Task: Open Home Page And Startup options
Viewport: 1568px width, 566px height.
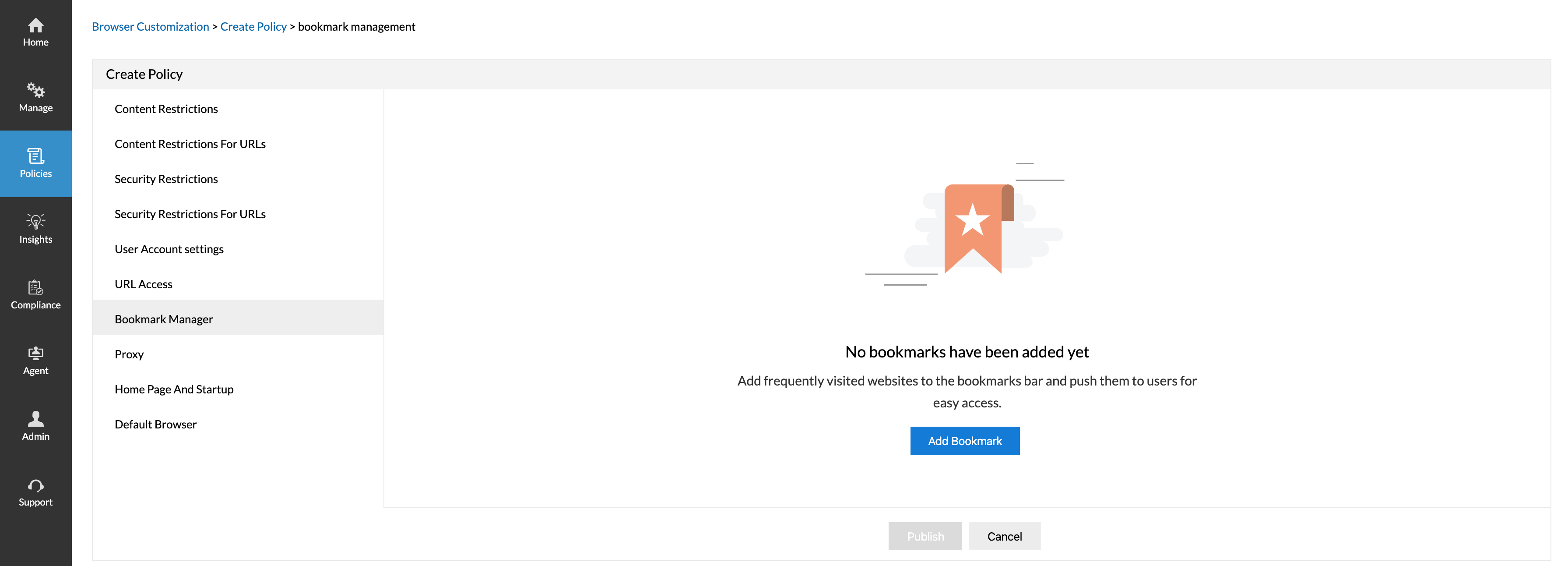Action: click(174, 389)
